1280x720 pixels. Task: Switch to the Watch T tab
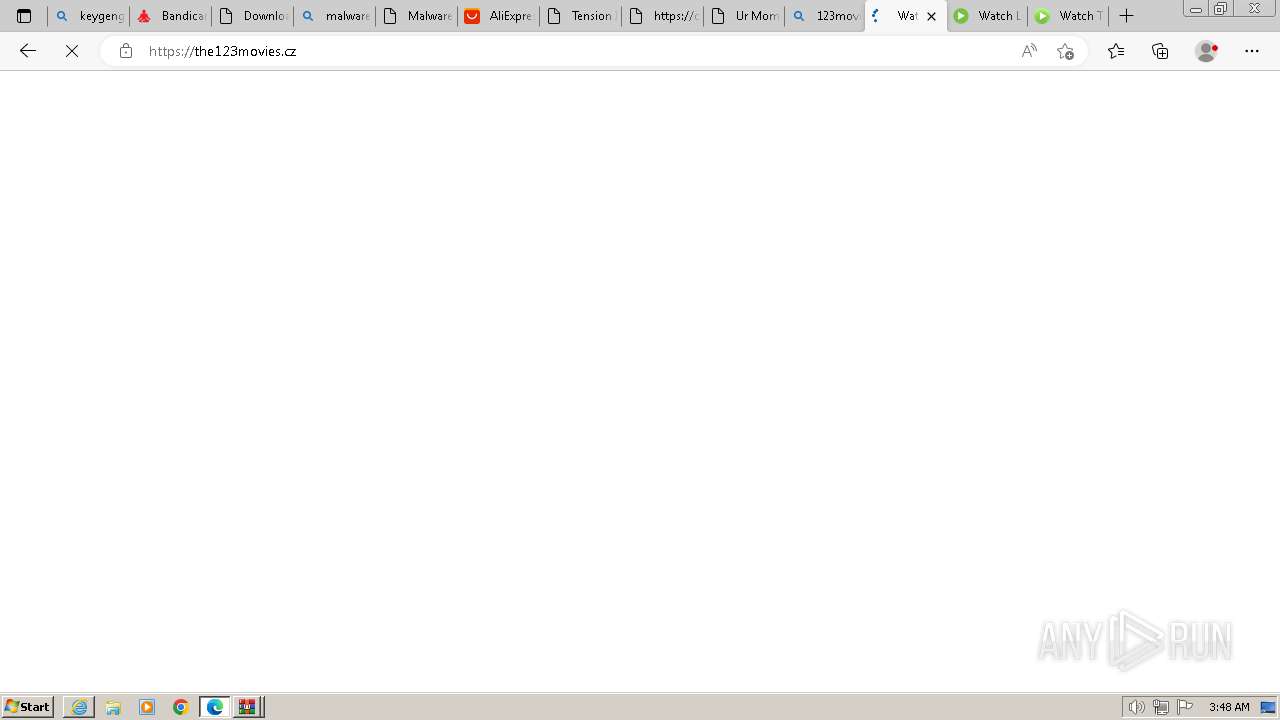click(1068, 16)
